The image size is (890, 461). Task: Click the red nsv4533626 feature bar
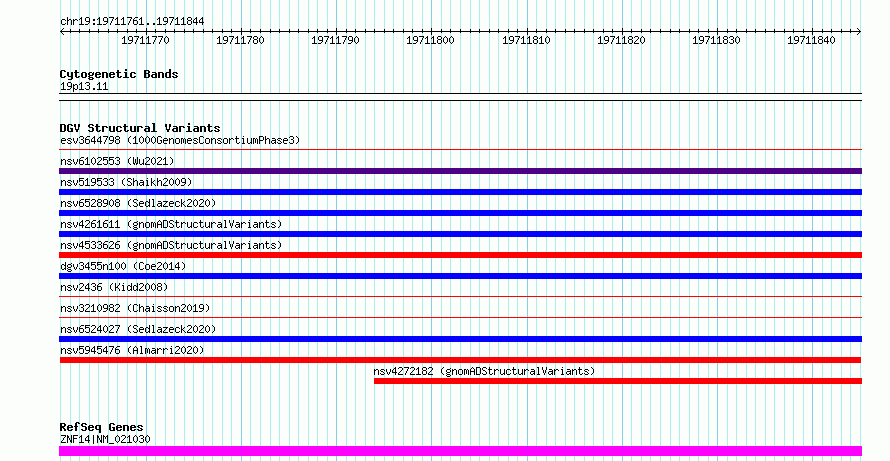[x=460, y=255]
